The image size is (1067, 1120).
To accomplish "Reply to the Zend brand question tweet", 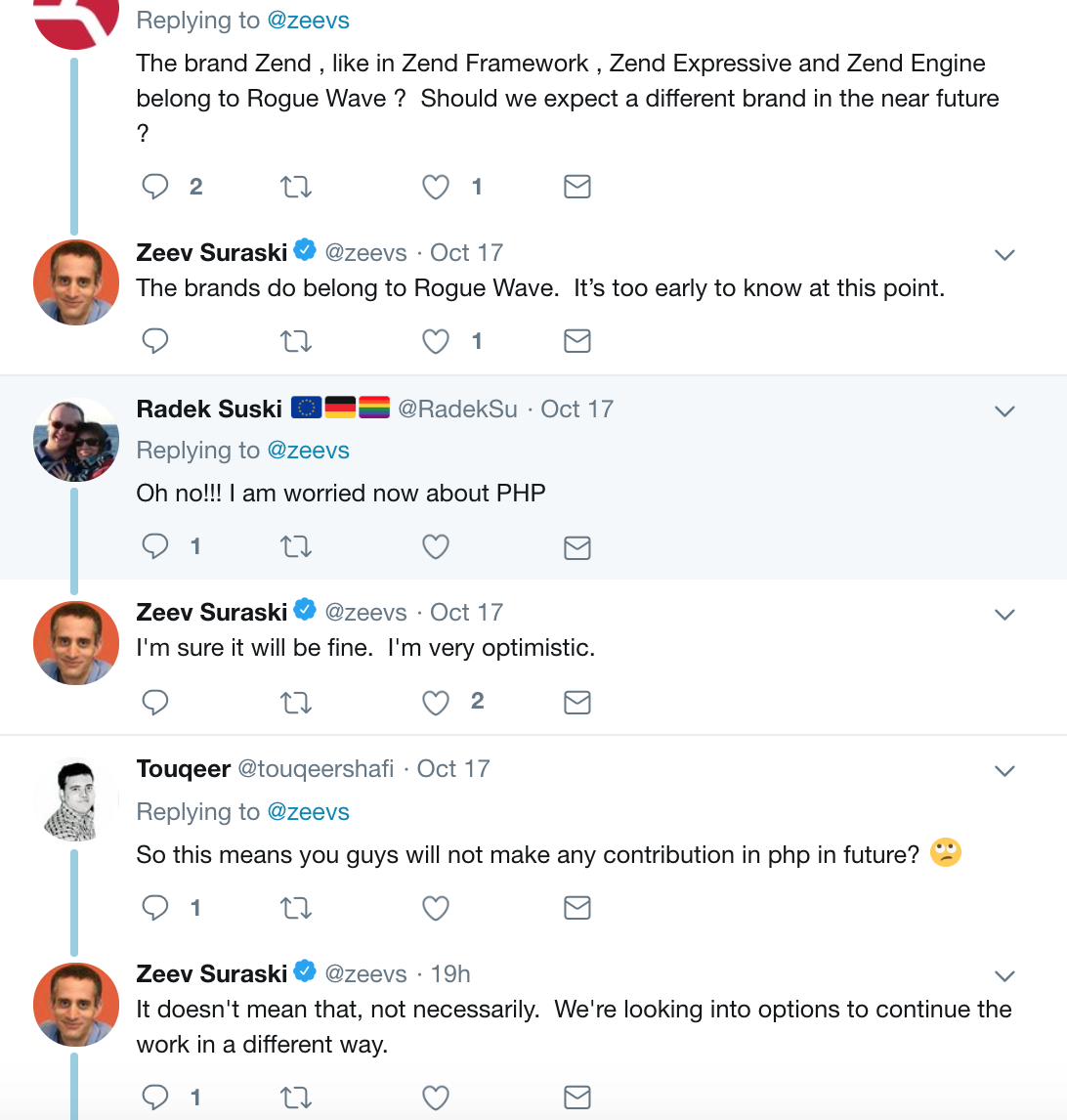I will (x=155, y=187).
